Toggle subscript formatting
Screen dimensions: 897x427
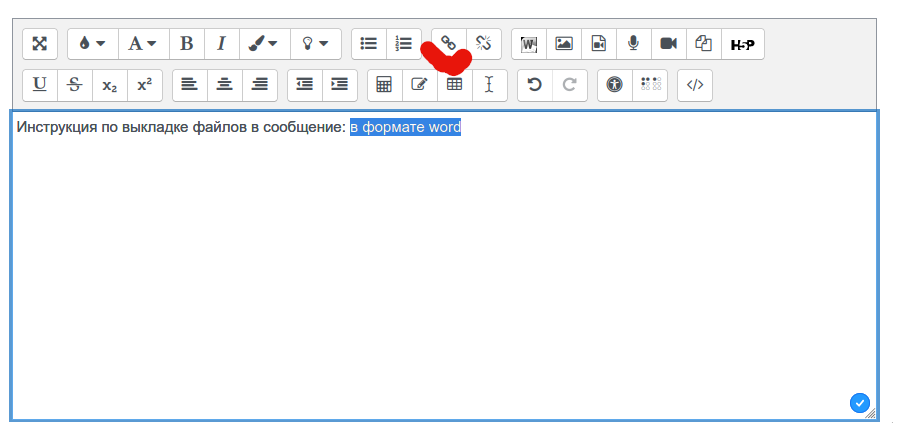pyautogui.click(x=109, y=85)
